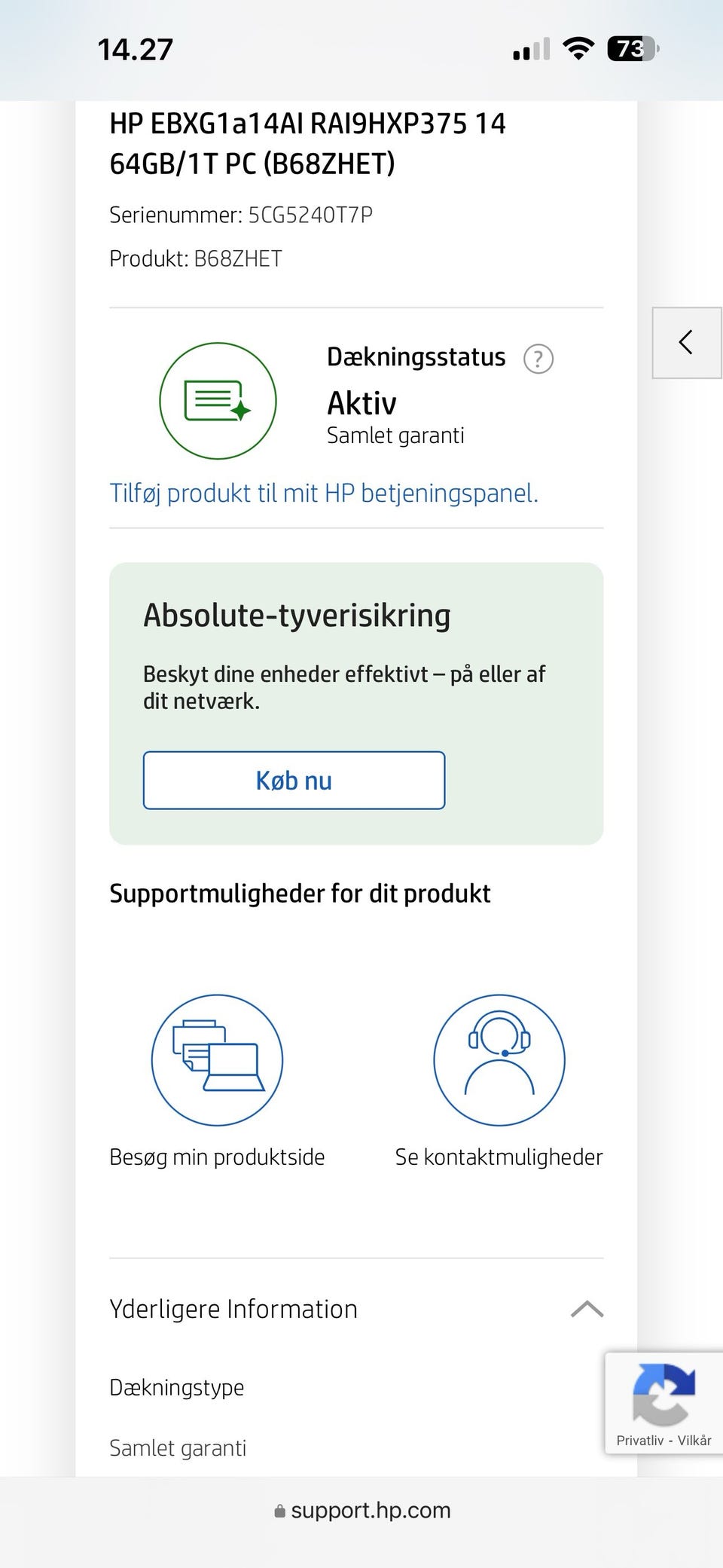The height and width of the screenshot is (1568, 723).
Task: Tap the 14.27 clock in the status bar
Action: click(x=136, y=50)
